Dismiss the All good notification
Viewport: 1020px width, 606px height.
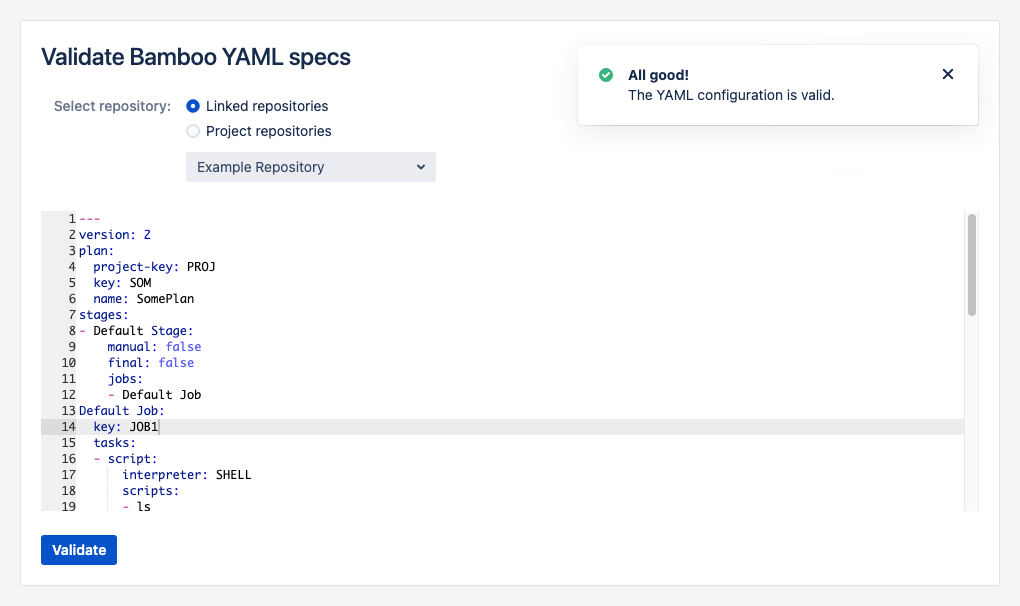coord(948,74)
